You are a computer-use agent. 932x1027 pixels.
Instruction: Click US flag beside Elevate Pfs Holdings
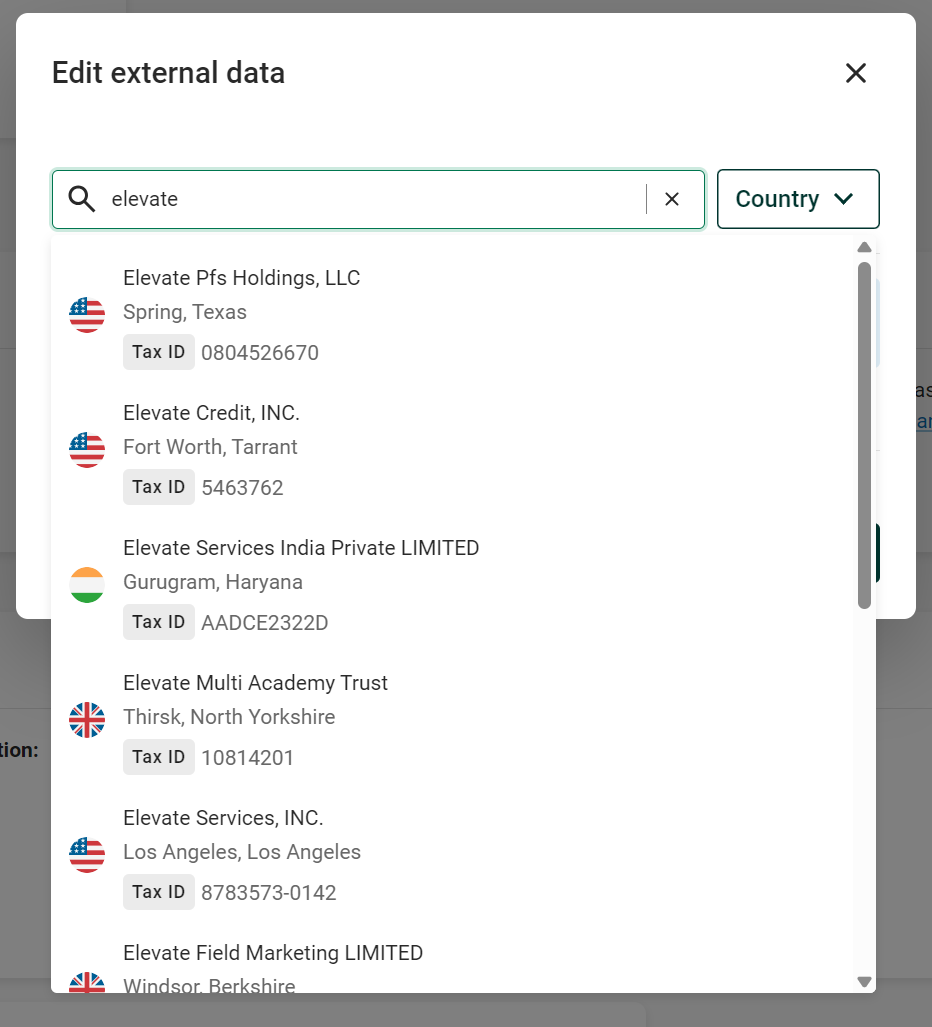[87, 315]
